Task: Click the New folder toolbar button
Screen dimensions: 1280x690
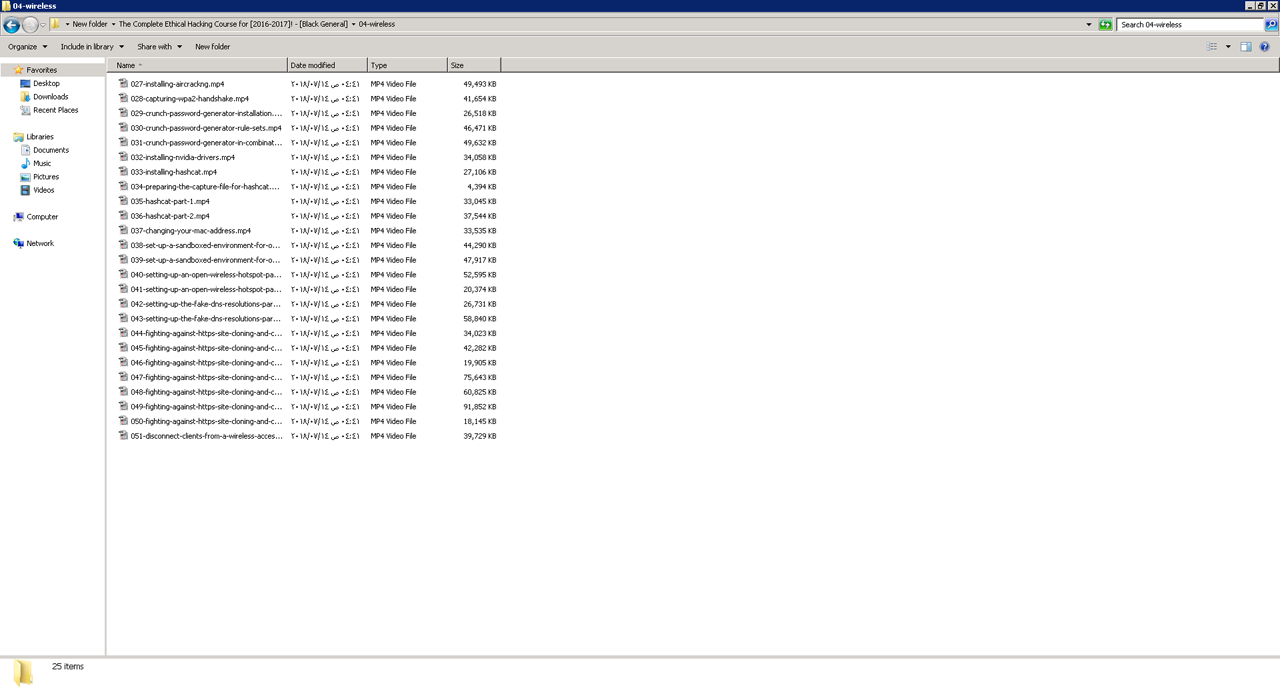Action: [x=212, y=47]
